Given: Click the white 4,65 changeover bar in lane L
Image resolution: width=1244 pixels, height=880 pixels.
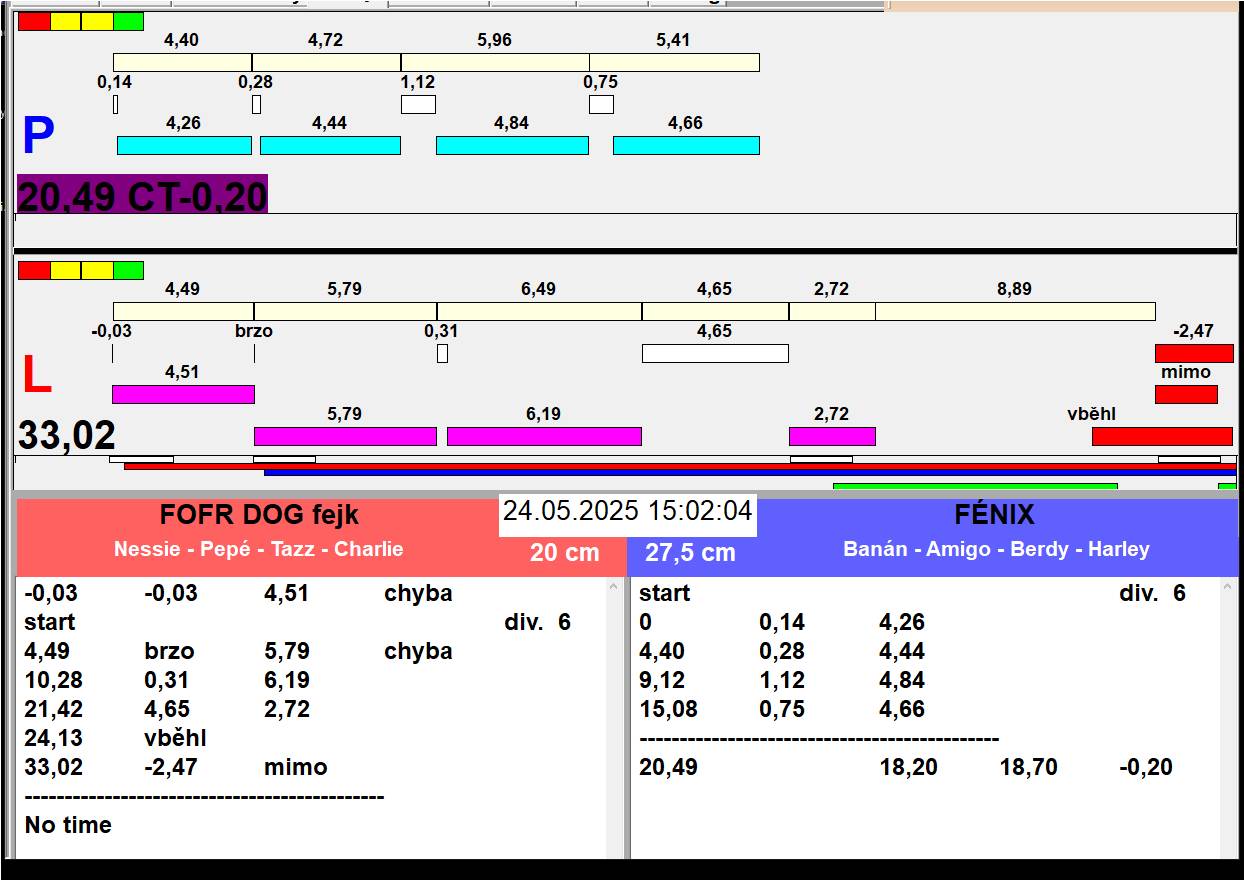Looking at the screenshot, I should [x=715, y=353].
